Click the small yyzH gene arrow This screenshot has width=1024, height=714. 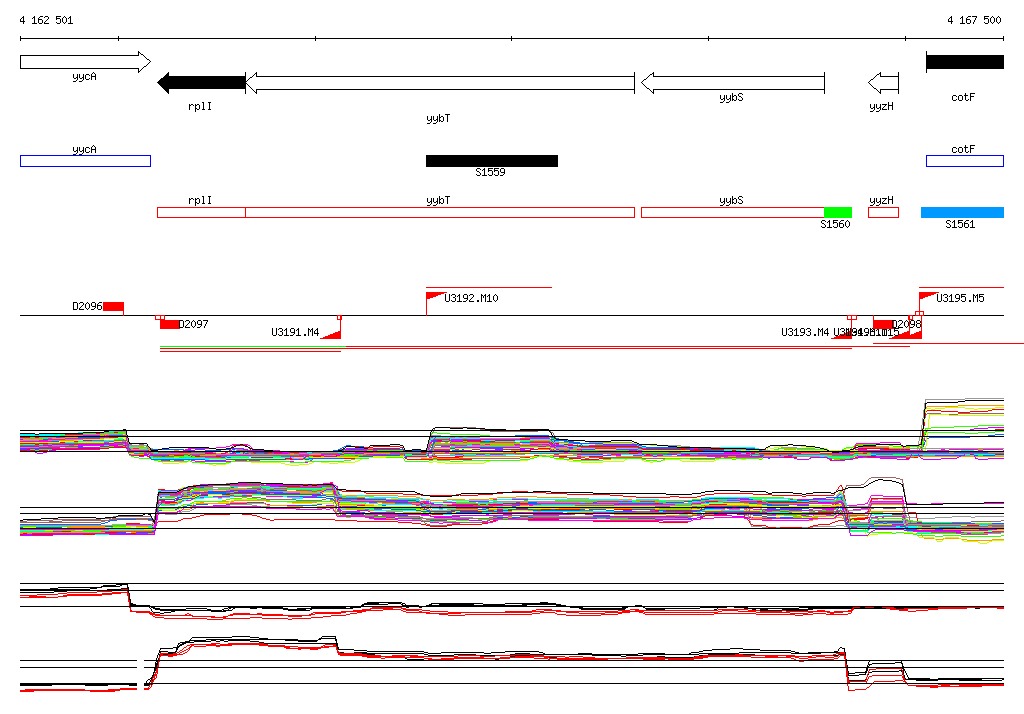pyautogui.click(x=884, y=83)
